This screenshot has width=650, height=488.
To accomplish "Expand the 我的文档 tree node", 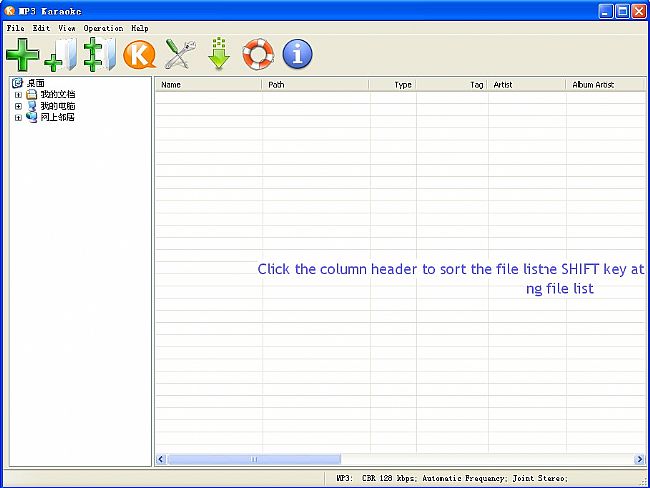I will point(18,95).
